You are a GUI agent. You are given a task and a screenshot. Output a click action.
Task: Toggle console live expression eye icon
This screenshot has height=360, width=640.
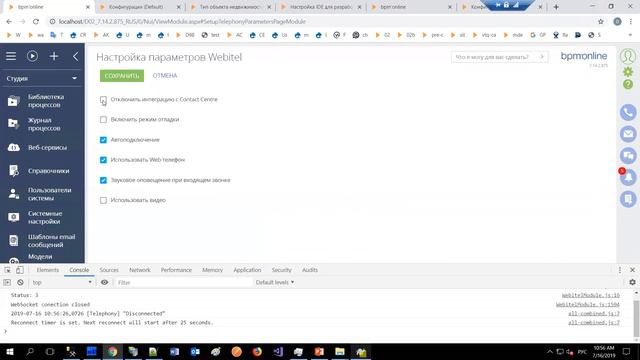tap(104, 282)
